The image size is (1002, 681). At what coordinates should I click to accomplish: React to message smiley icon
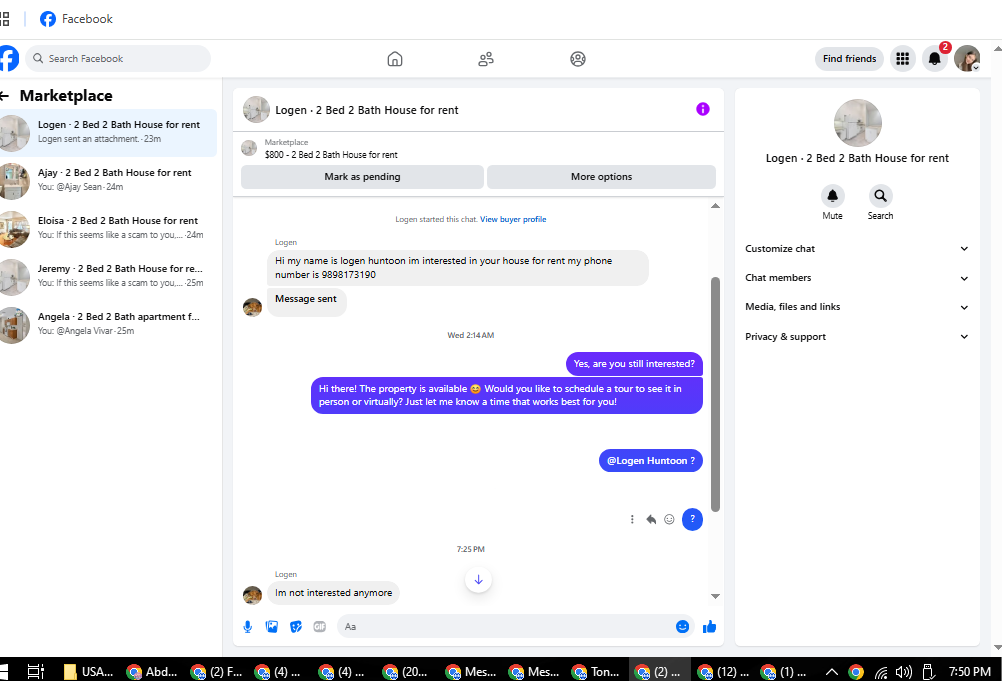669,519
